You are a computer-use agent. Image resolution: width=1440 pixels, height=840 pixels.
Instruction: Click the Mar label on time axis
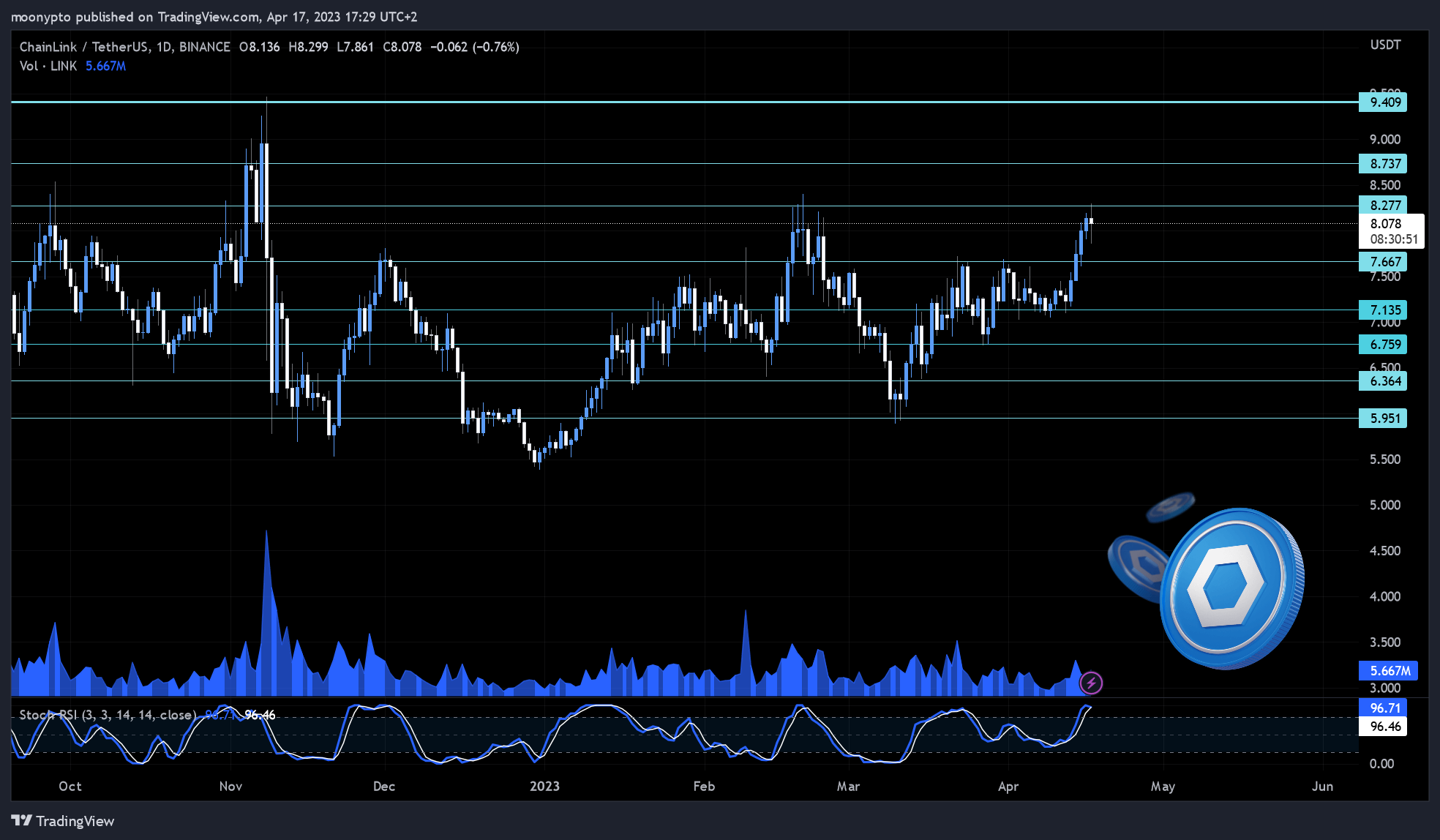848,786
